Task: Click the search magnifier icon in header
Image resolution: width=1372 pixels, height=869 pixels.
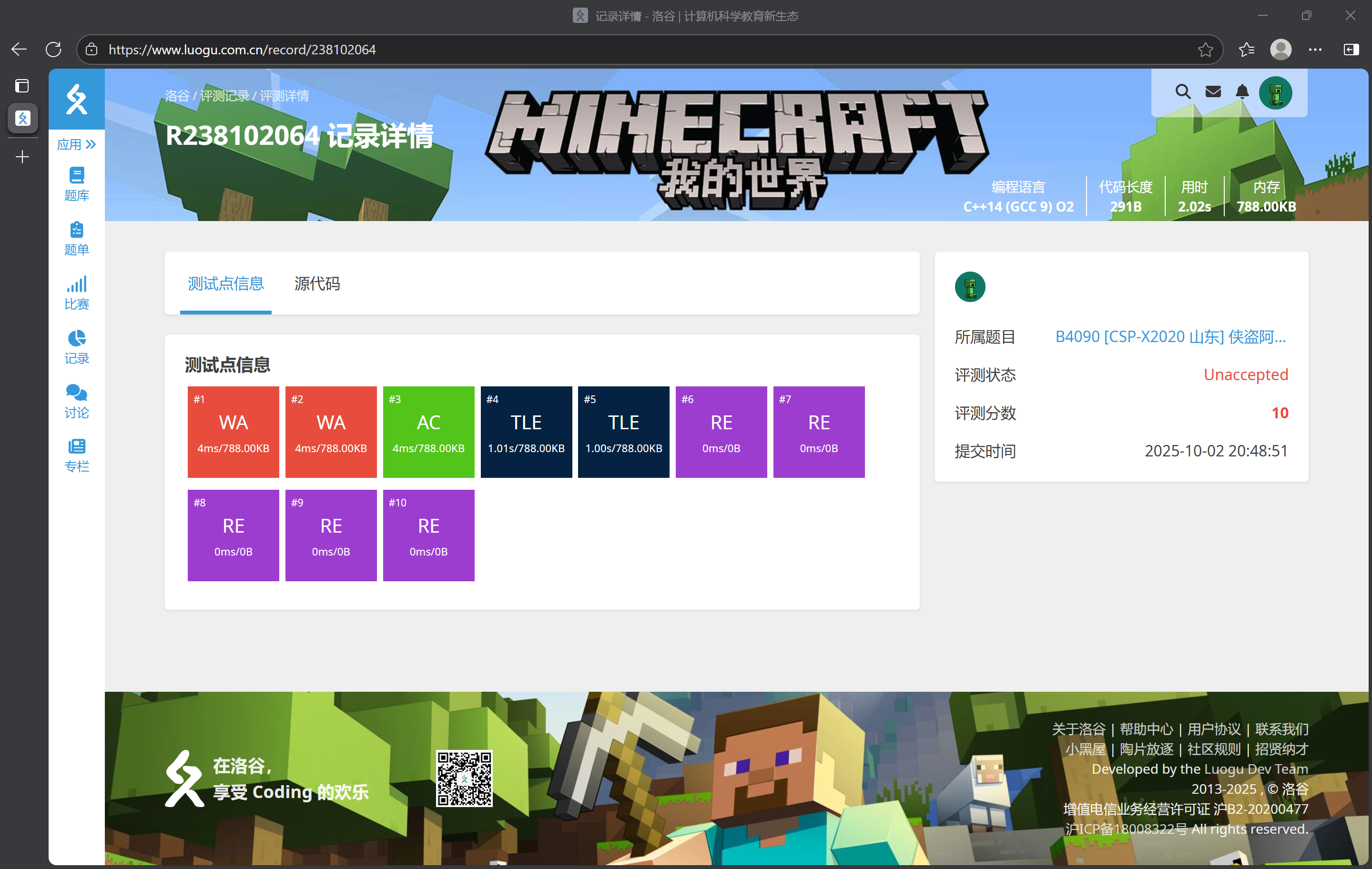Action: [x=1183, y=91]
